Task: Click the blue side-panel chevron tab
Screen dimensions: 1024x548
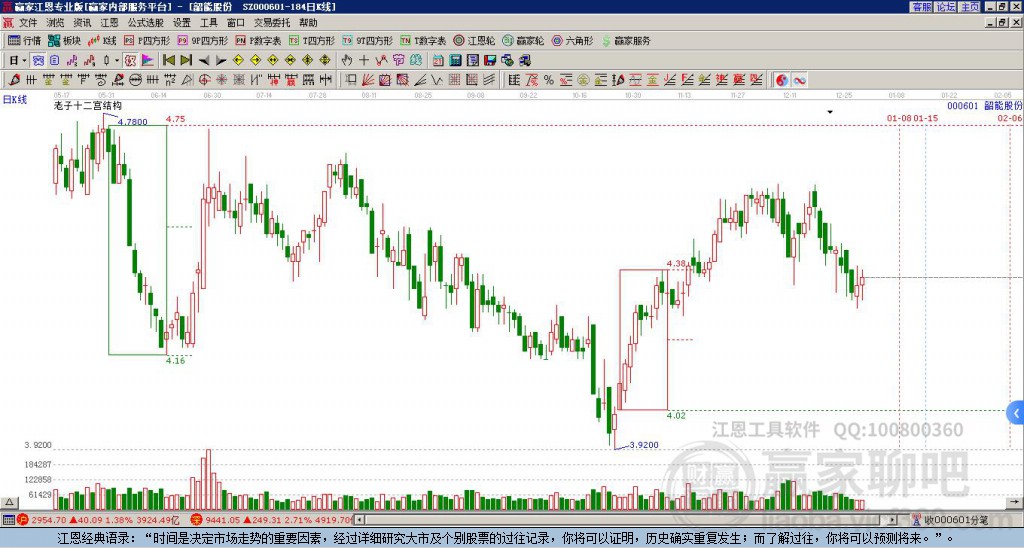Action: point(1016,413)
